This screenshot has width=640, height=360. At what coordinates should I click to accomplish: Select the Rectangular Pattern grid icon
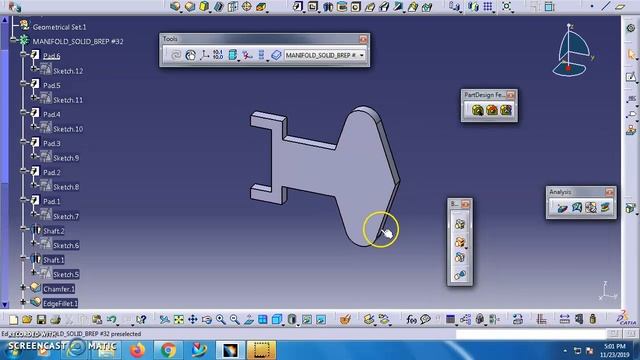click(488, 6)
